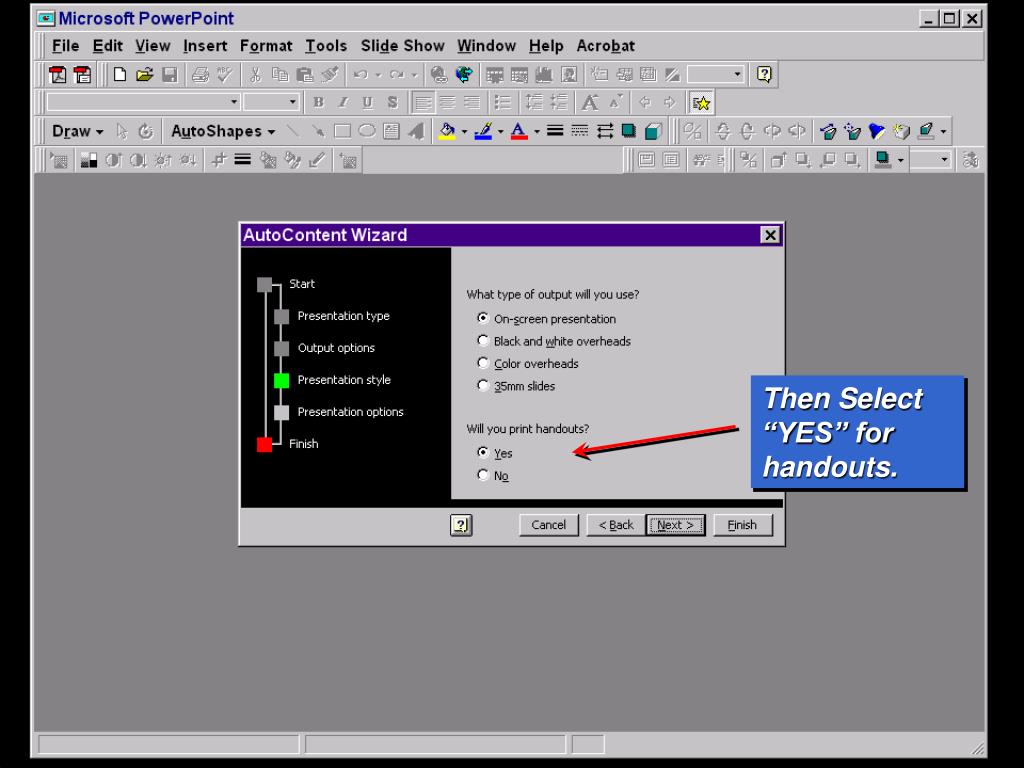Open the Draw dropdown menu

pos(77,131)
